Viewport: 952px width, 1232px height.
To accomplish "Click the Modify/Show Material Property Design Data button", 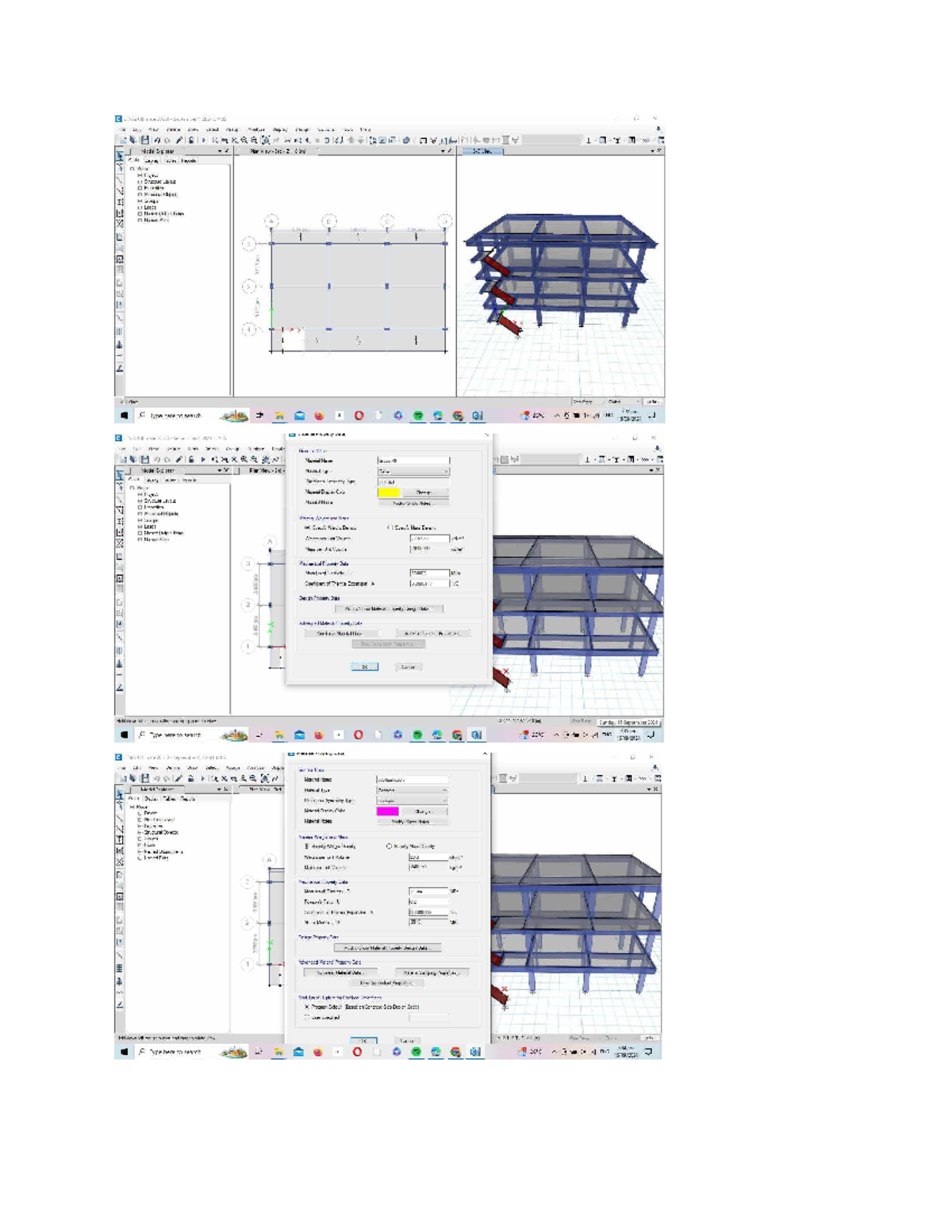I will (x=388, y=948).
